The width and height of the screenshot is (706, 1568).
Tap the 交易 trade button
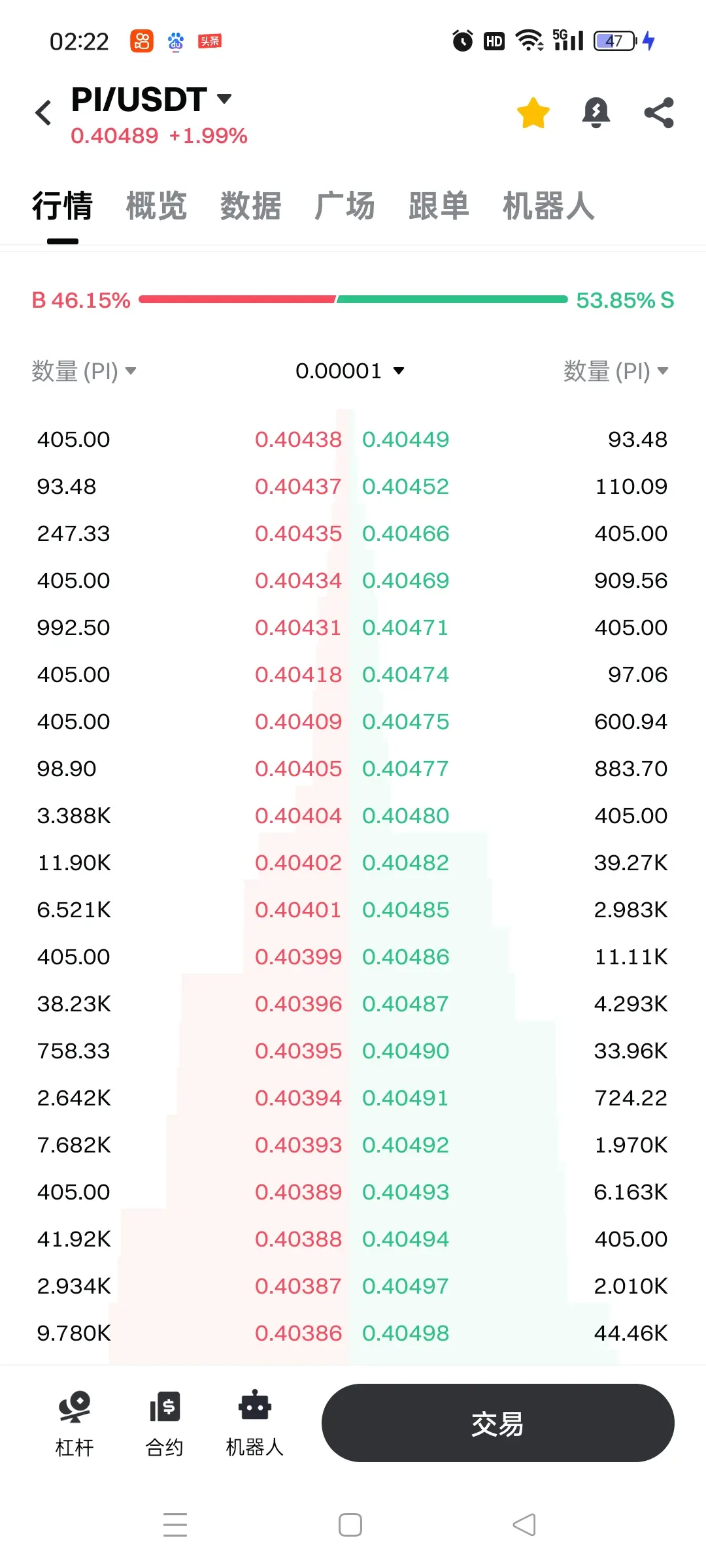click(497, 1423)
